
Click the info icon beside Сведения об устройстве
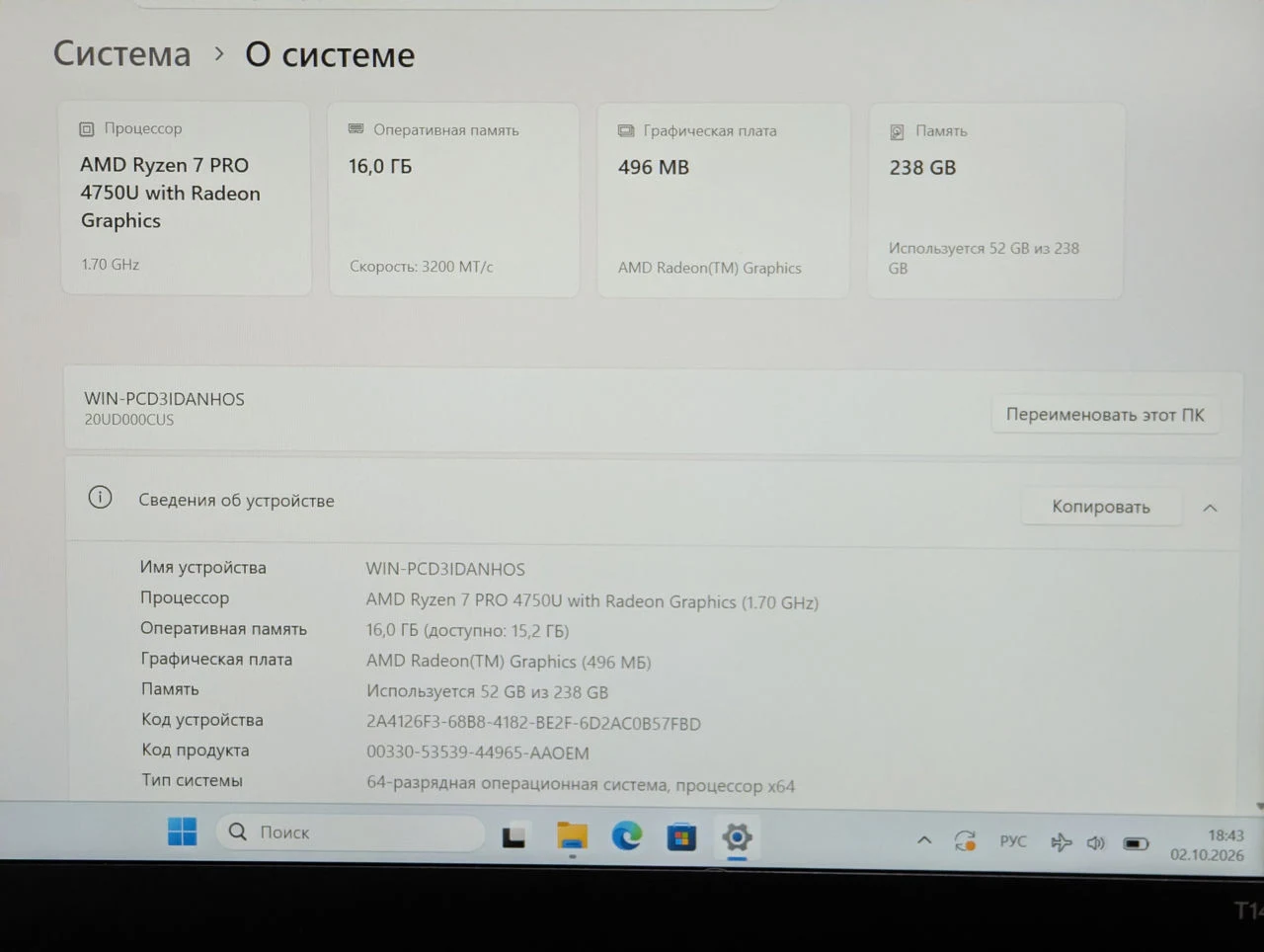100,498
